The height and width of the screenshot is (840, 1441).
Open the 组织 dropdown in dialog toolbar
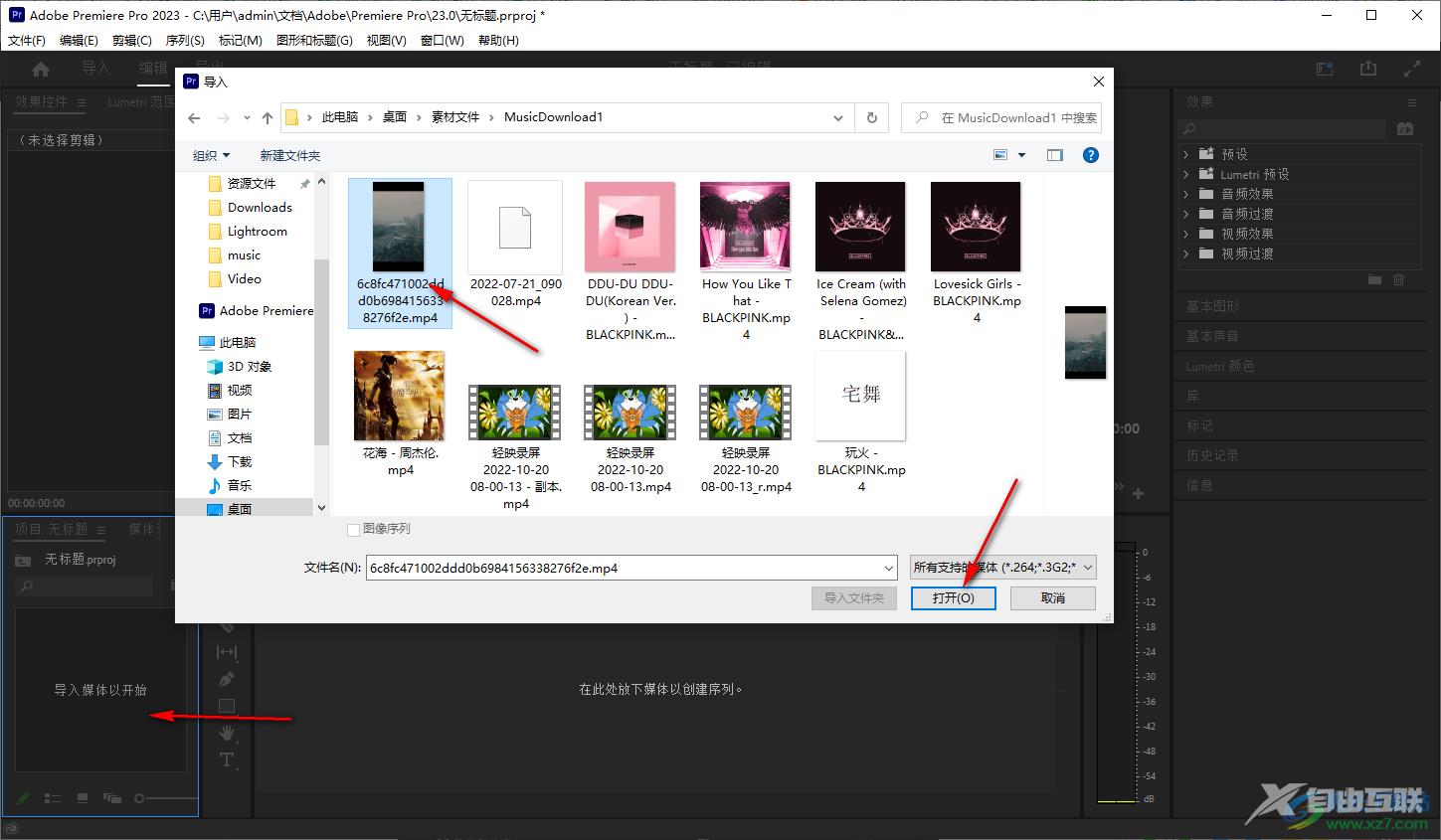211,155
